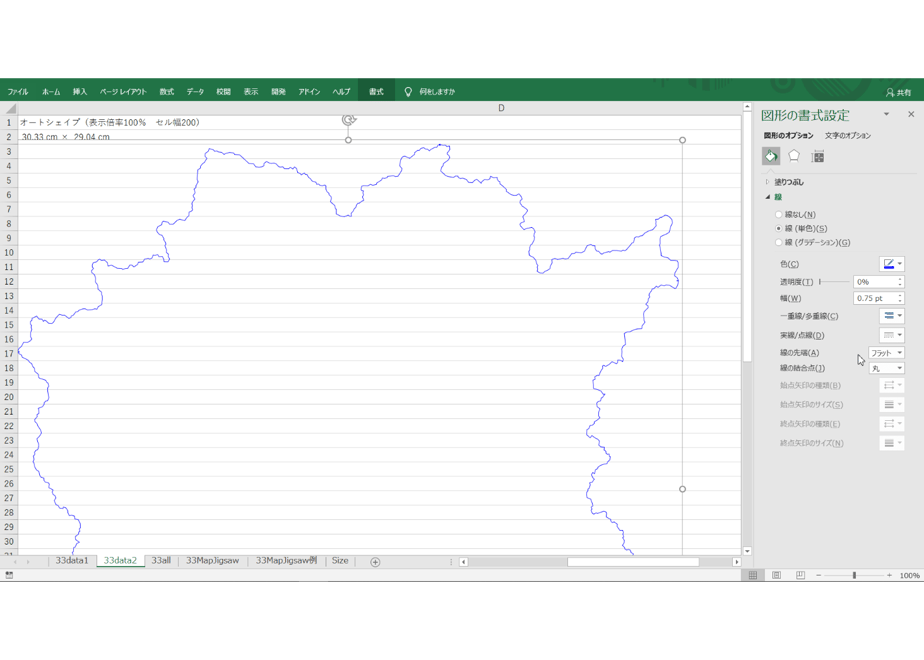Open the Effects pentagon icon tab
The height and width of the screenshot is (660, 924).
pyautogui.click(x=794, y=156)
